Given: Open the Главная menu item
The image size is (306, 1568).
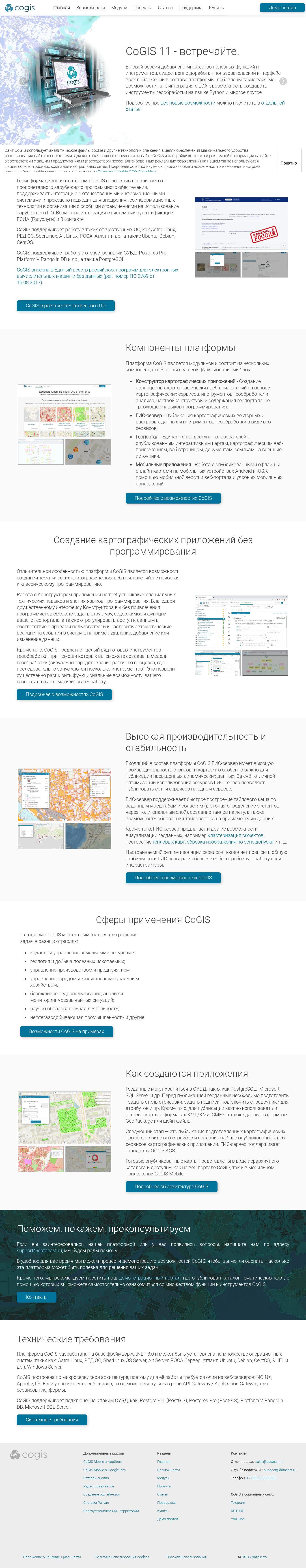Looking at the screenshot, I should point(62,8).
